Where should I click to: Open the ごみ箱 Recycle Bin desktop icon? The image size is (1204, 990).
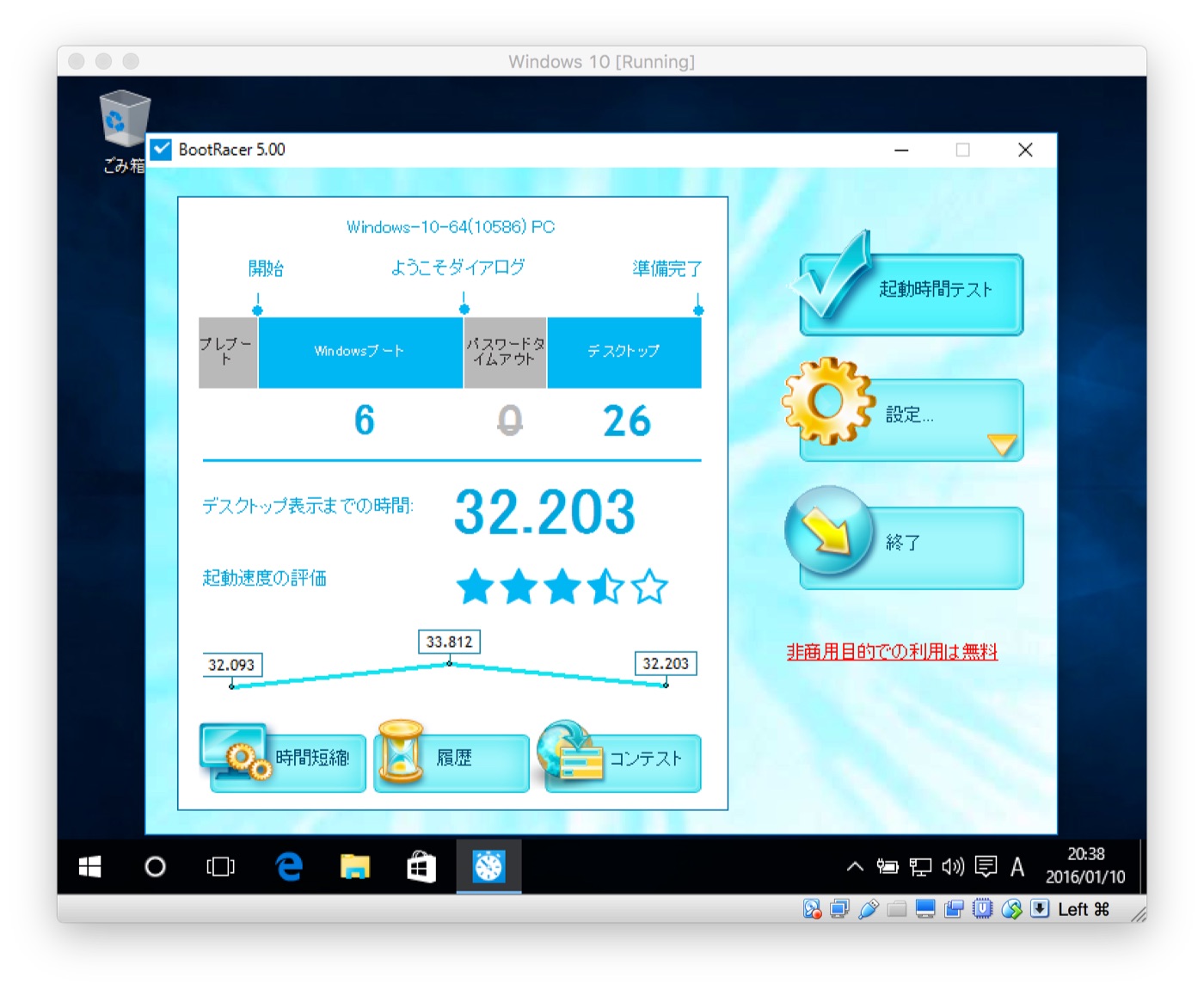tap(125, 131)
